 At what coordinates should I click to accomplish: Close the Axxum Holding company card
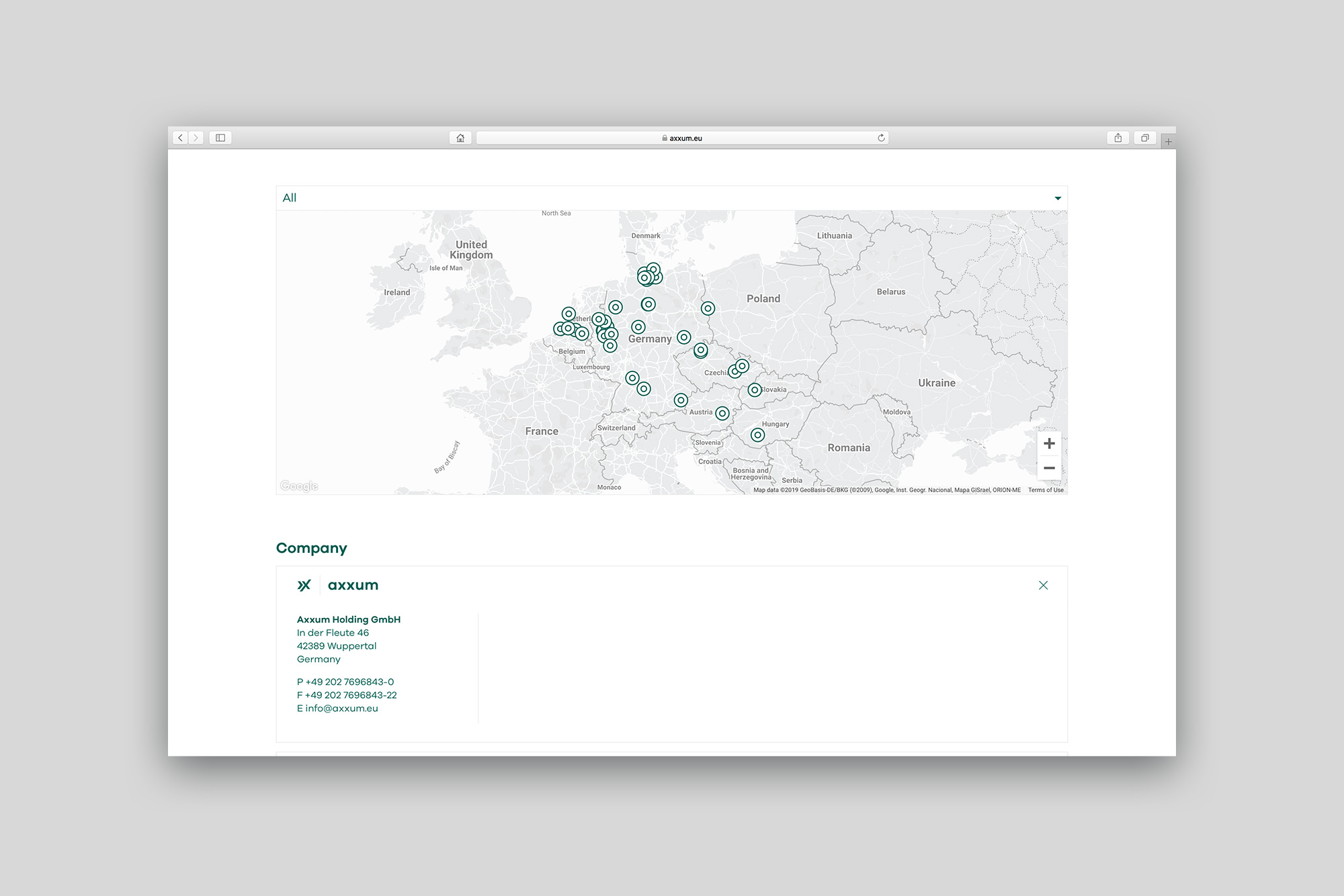coord(1043,585)
